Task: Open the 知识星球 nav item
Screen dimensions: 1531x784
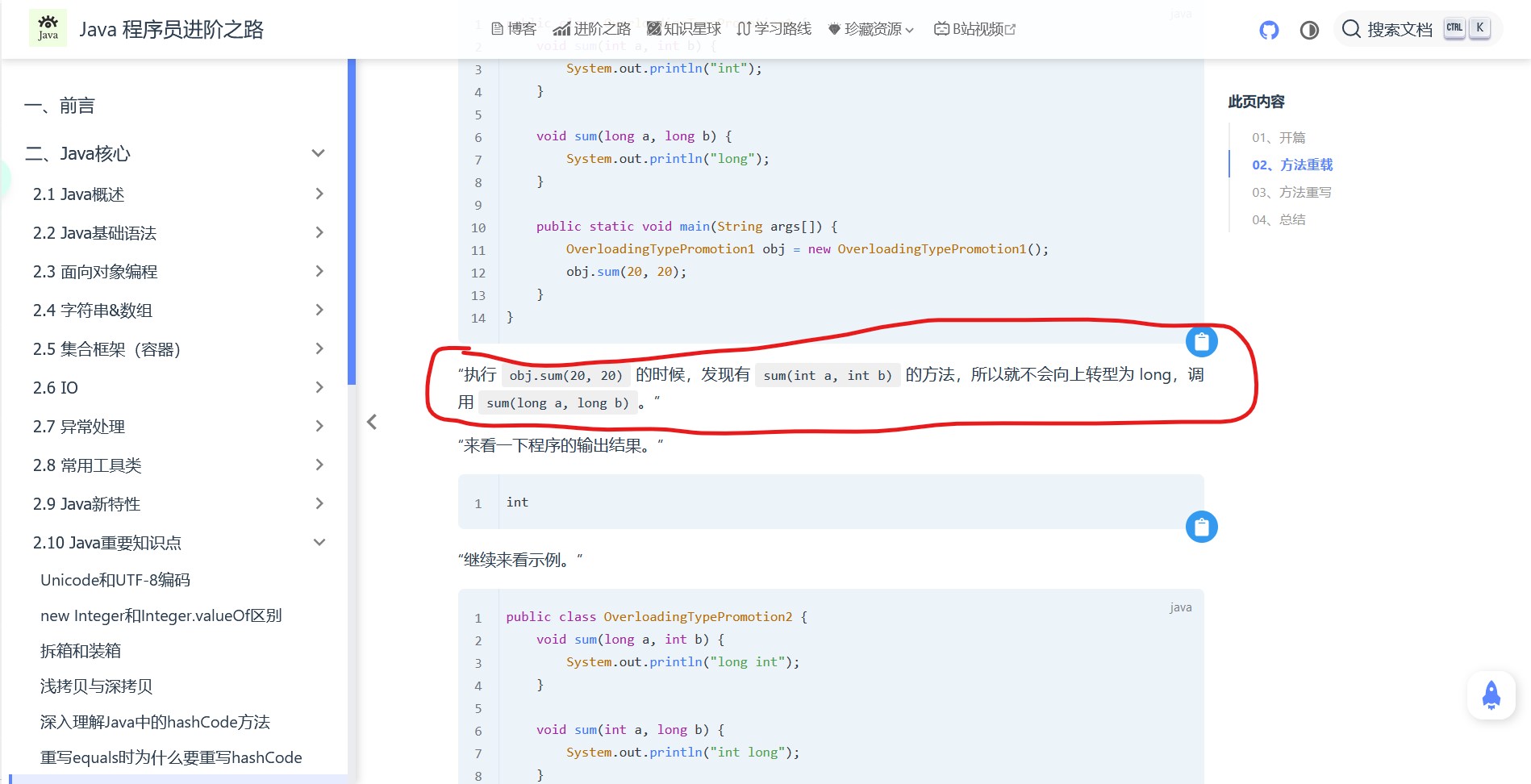Action: [x=684, y=29]
